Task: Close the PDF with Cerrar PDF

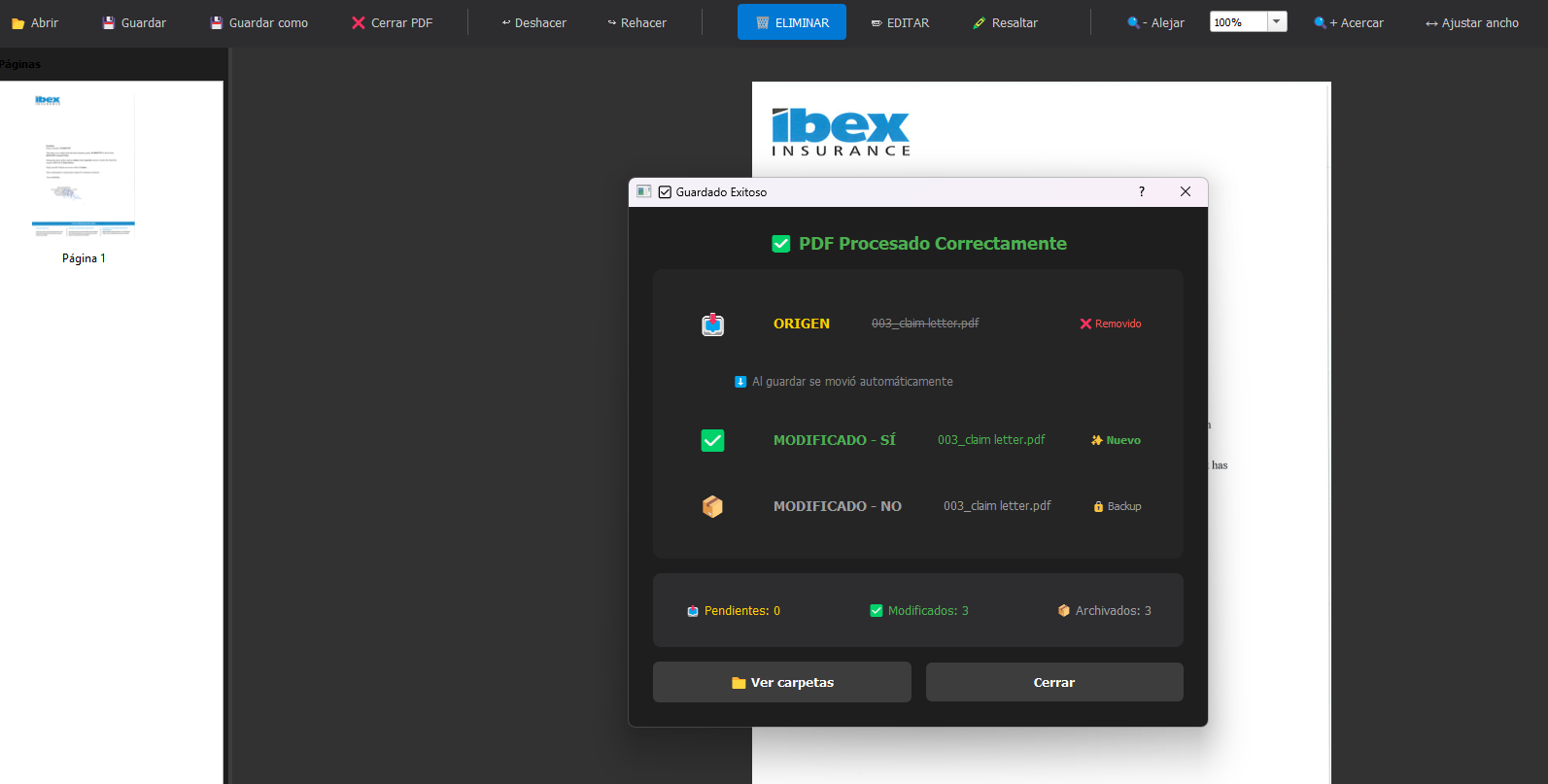Action: 392,23
